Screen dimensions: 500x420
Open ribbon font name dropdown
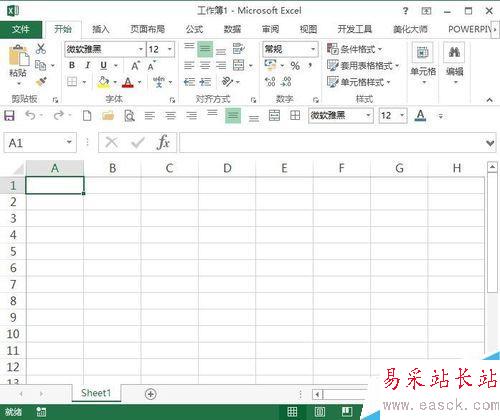pyautogui.click(x=141, y=49)
